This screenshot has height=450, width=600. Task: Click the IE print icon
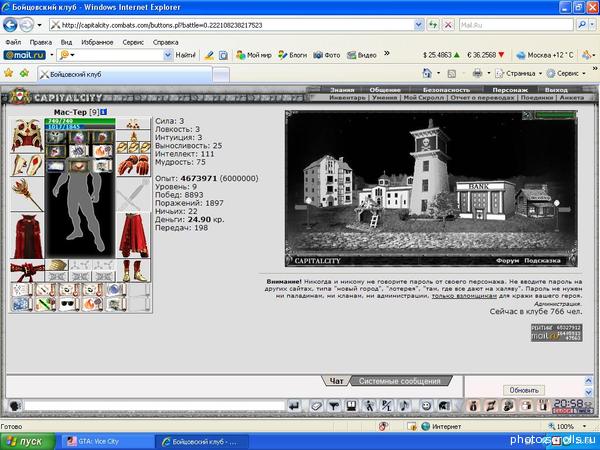pyautogui.click(x=477, y=73)
